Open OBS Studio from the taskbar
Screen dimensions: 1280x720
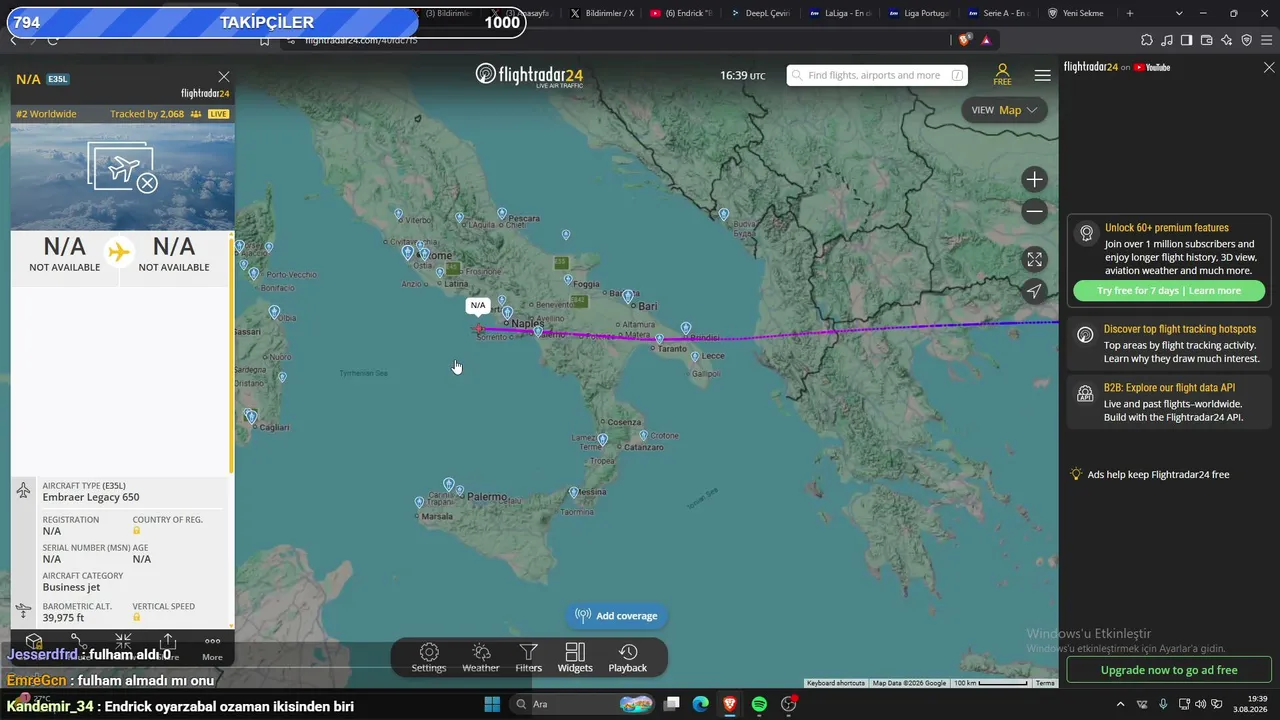click(788, 704)
